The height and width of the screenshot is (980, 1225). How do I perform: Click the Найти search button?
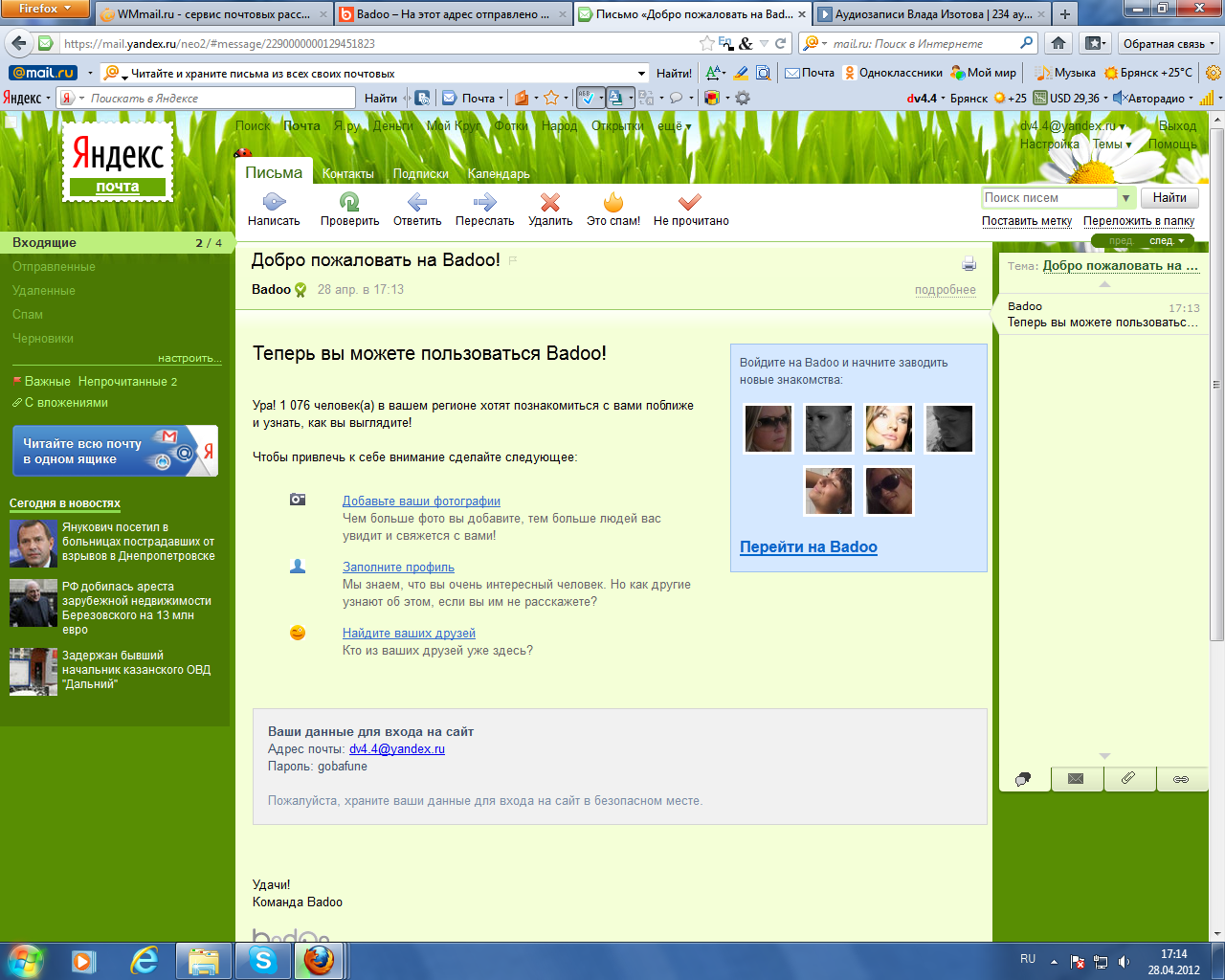click(x=1169, y=198)
